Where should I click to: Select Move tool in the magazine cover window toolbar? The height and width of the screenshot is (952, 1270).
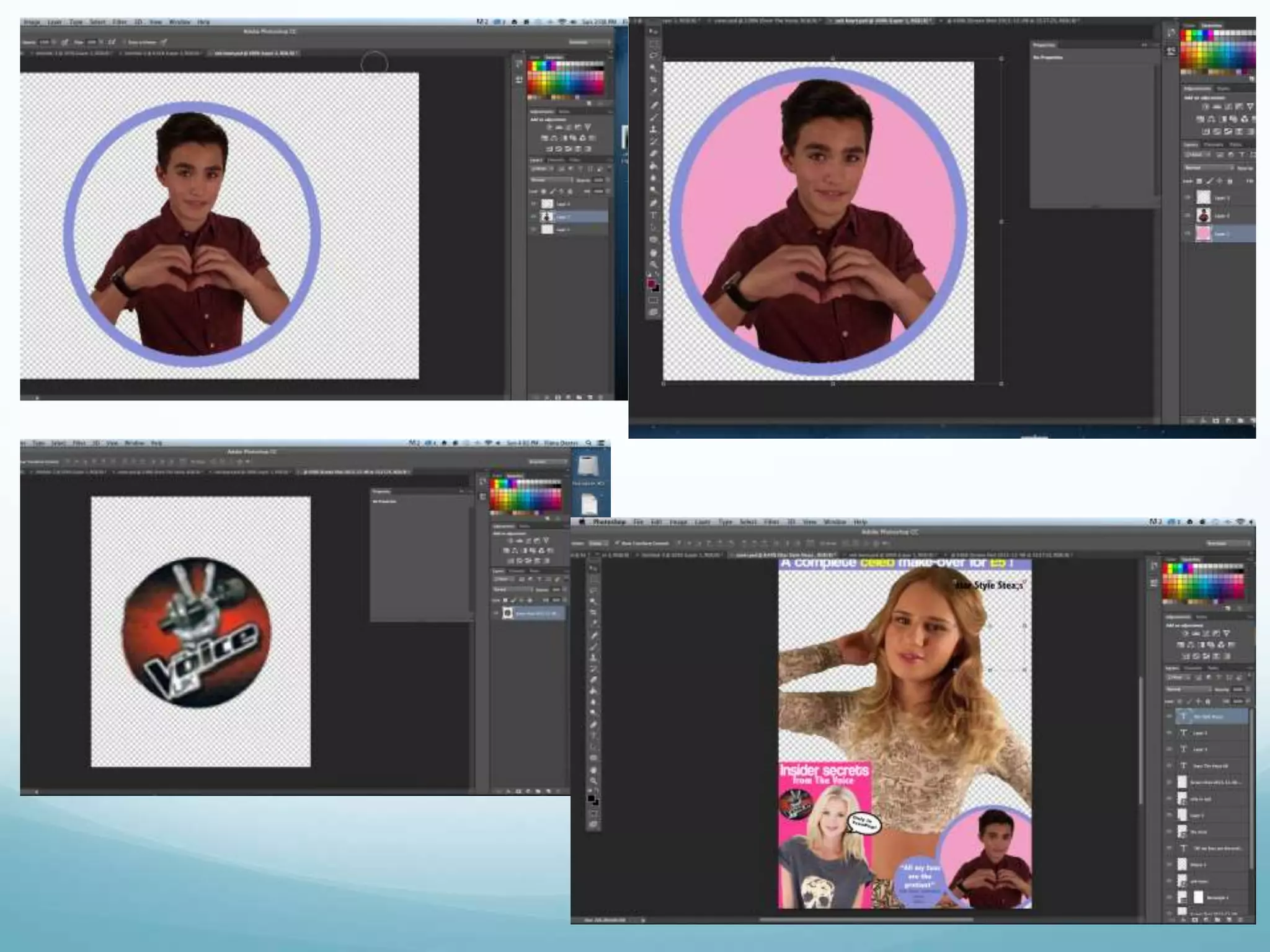[x=593, y=568]
